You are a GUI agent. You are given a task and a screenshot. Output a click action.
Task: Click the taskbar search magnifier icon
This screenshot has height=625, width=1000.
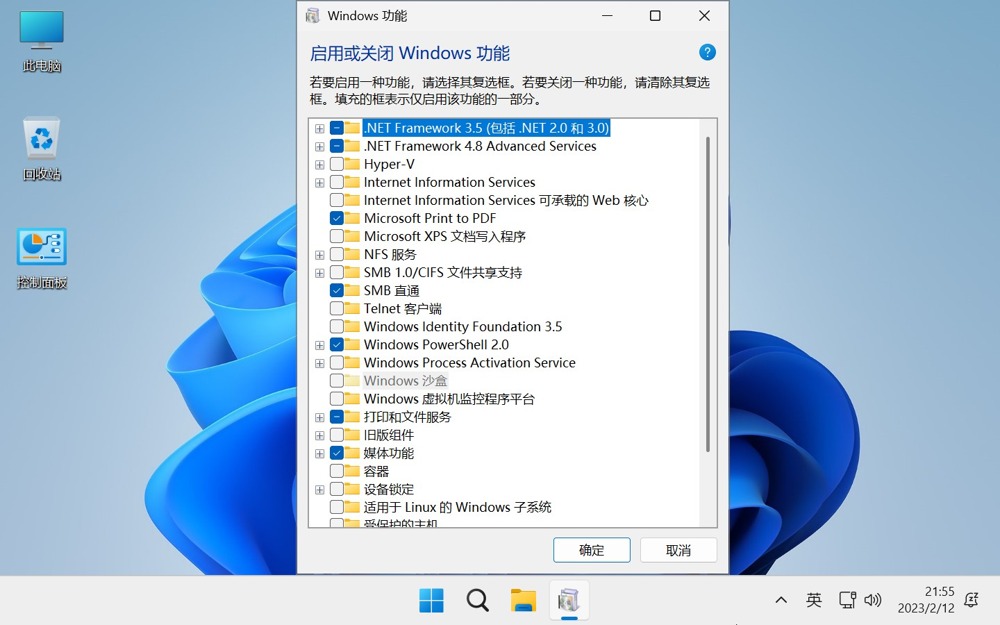click(478, 600)
